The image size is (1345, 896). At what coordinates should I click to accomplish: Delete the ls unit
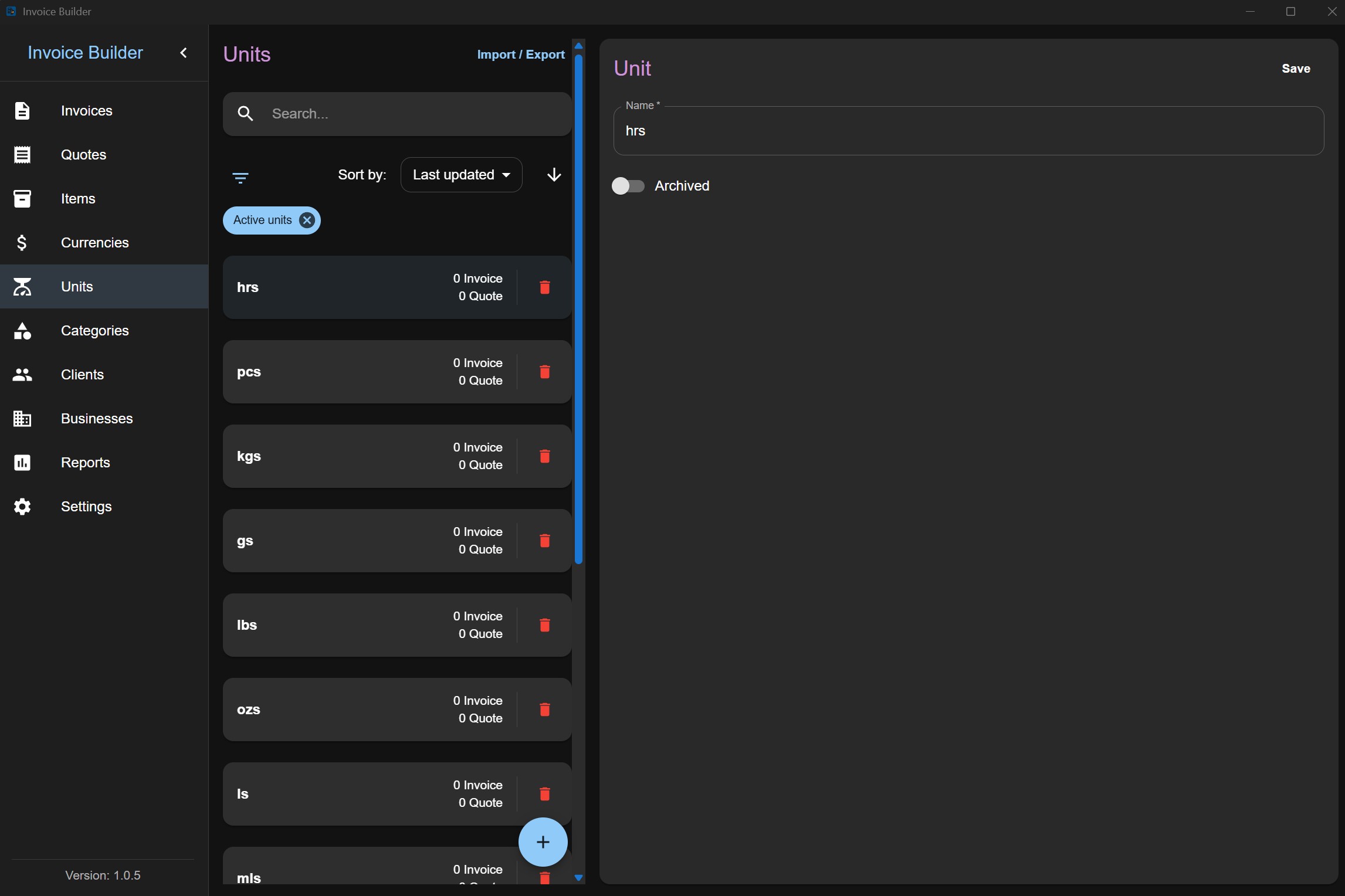[545, 794]
